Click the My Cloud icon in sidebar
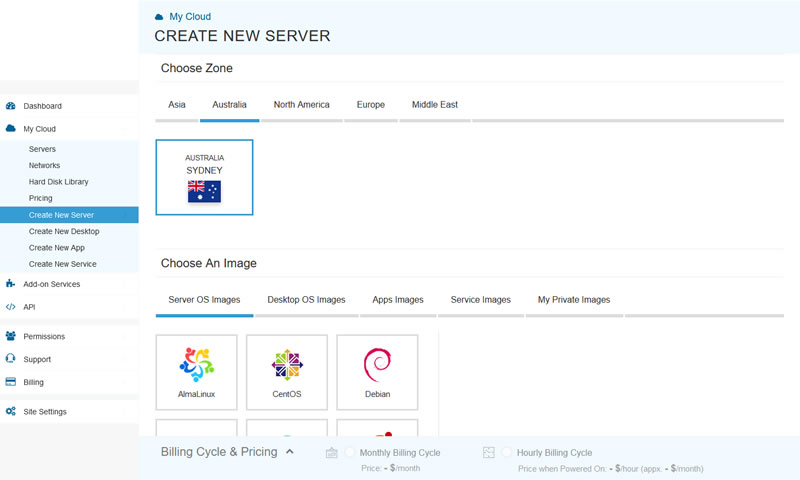The width and height of the screenshot is (800, 480). click(x=11, y=129)
